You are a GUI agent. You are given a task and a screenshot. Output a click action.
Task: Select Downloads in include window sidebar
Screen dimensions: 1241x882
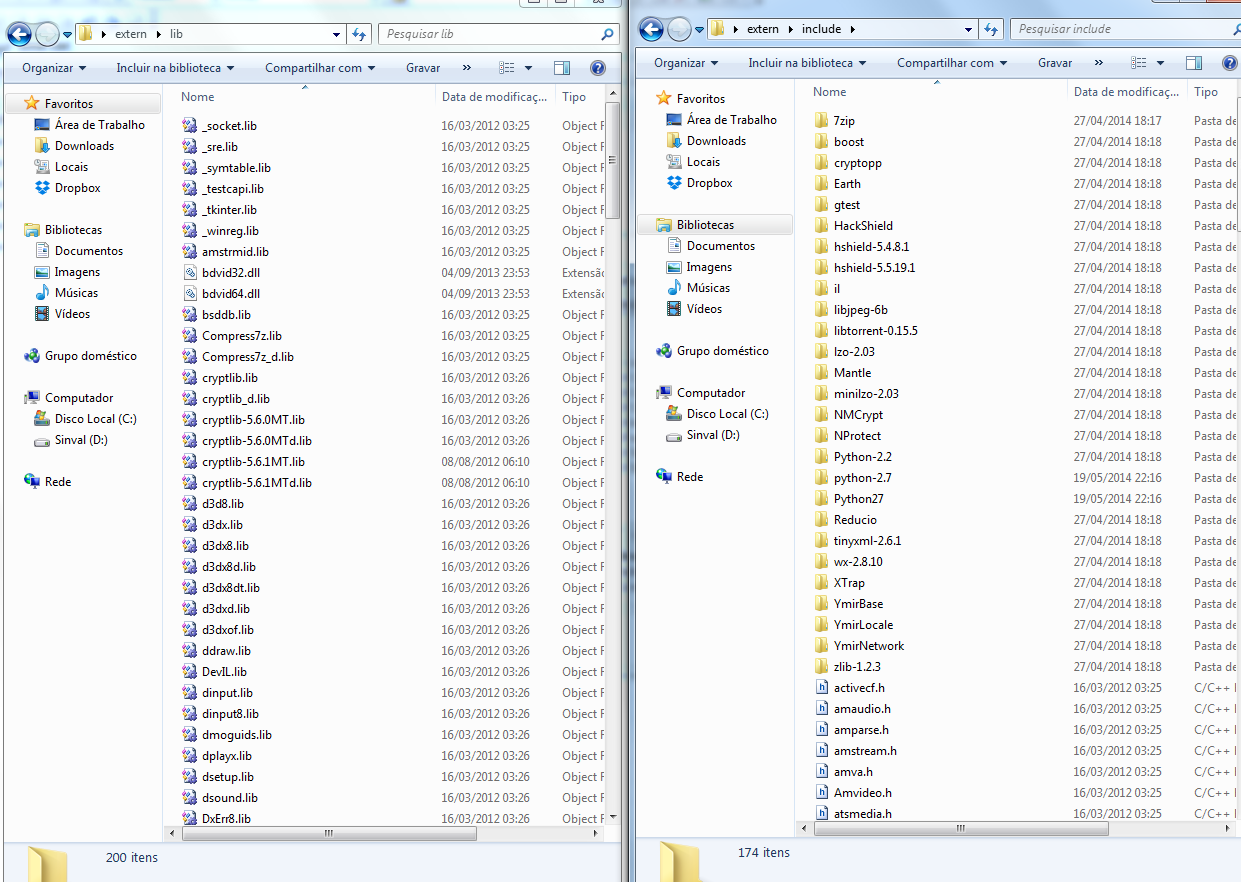coord(716,141)
